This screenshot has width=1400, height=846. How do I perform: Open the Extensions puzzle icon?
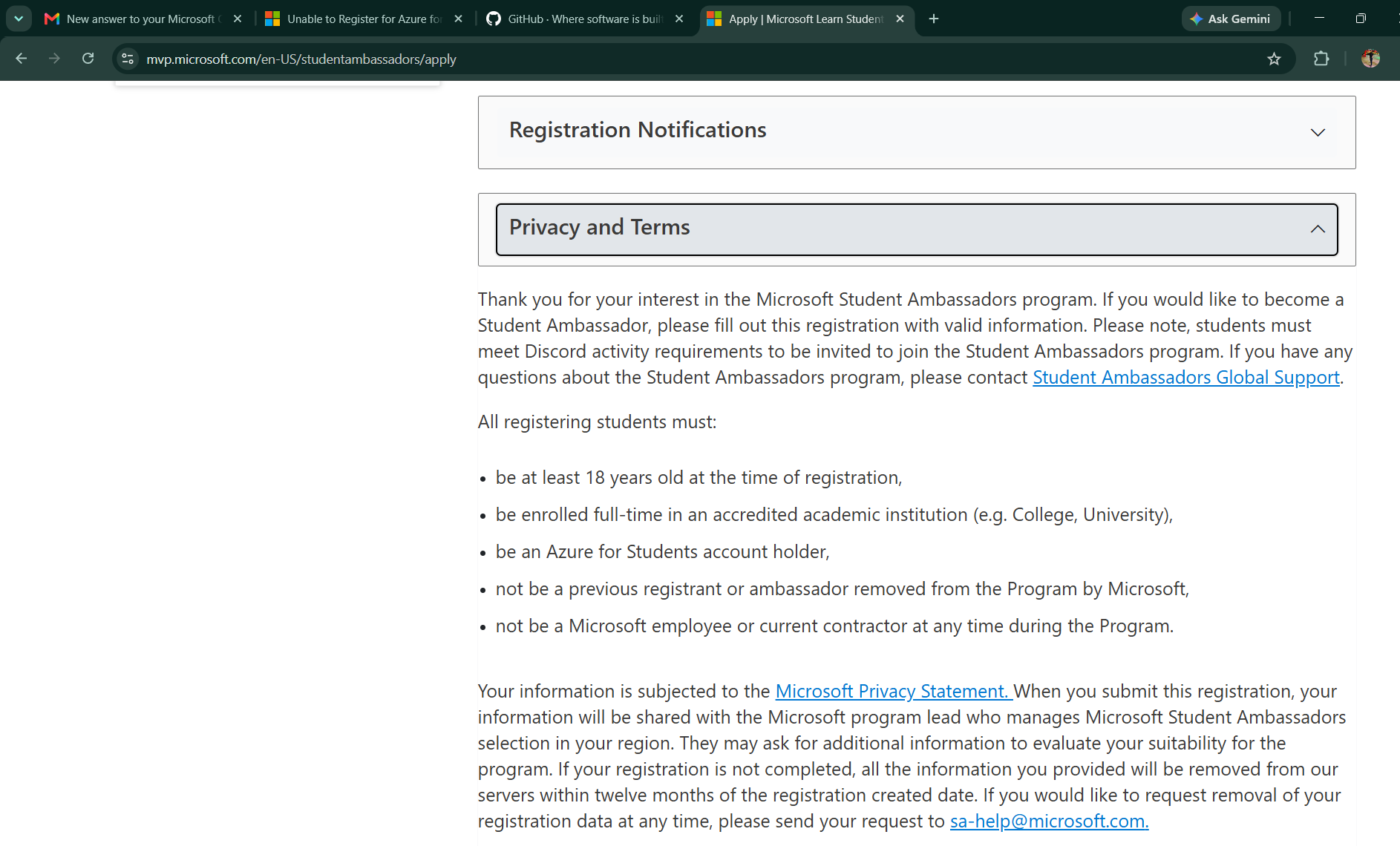1321,59
